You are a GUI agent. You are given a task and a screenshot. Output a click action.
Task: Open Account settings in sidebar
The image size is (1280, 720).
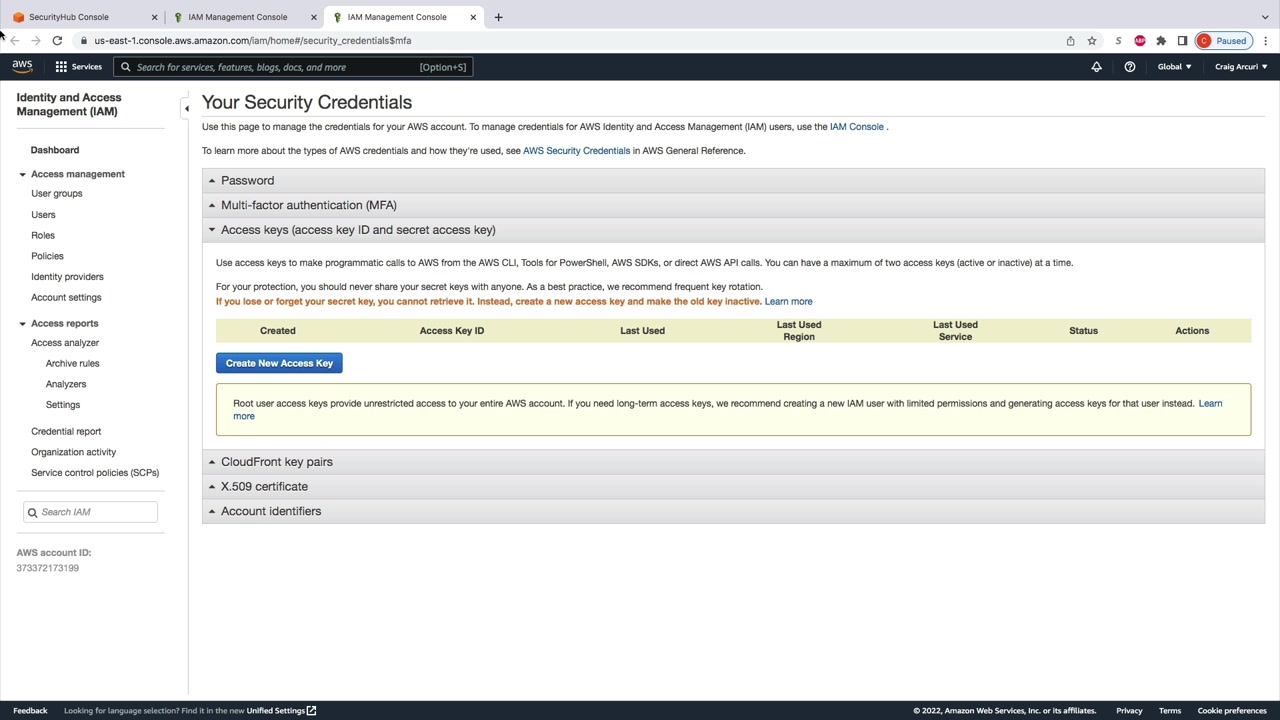pos(66,298)
